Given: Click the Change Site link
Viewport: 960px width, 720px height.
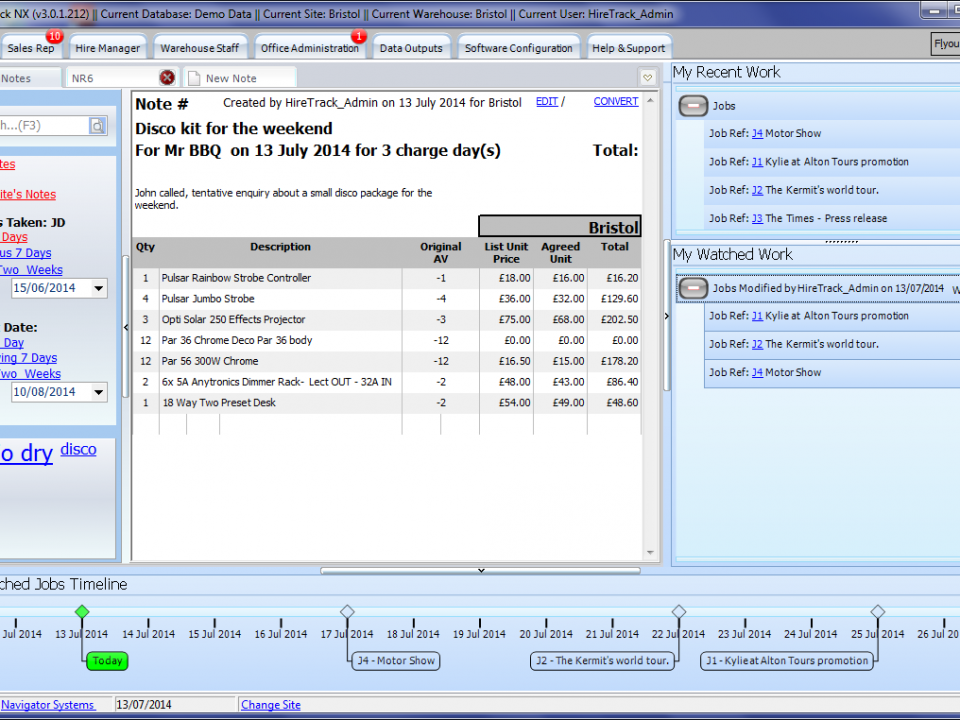Looking at the screenshot, I should 270,705.
